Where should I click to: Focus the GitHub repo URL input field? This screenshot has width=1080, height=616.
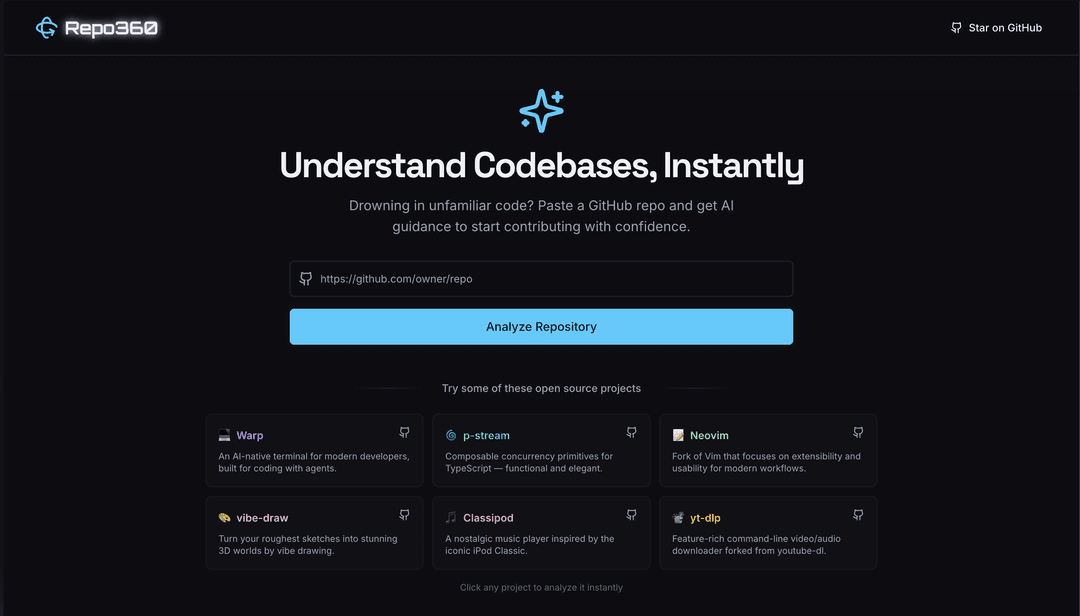tap(550, 279)
